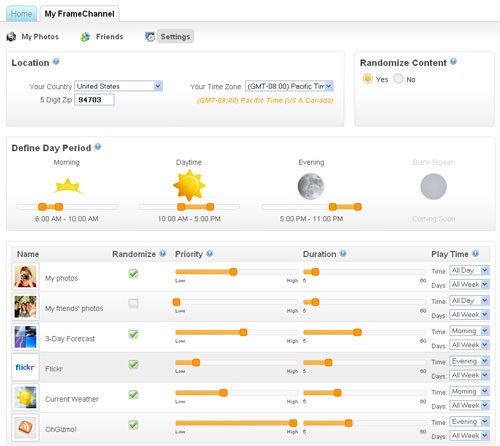Toggle Randomize checkbox for Flickr
500x446 pixels.
pos(133,364)
